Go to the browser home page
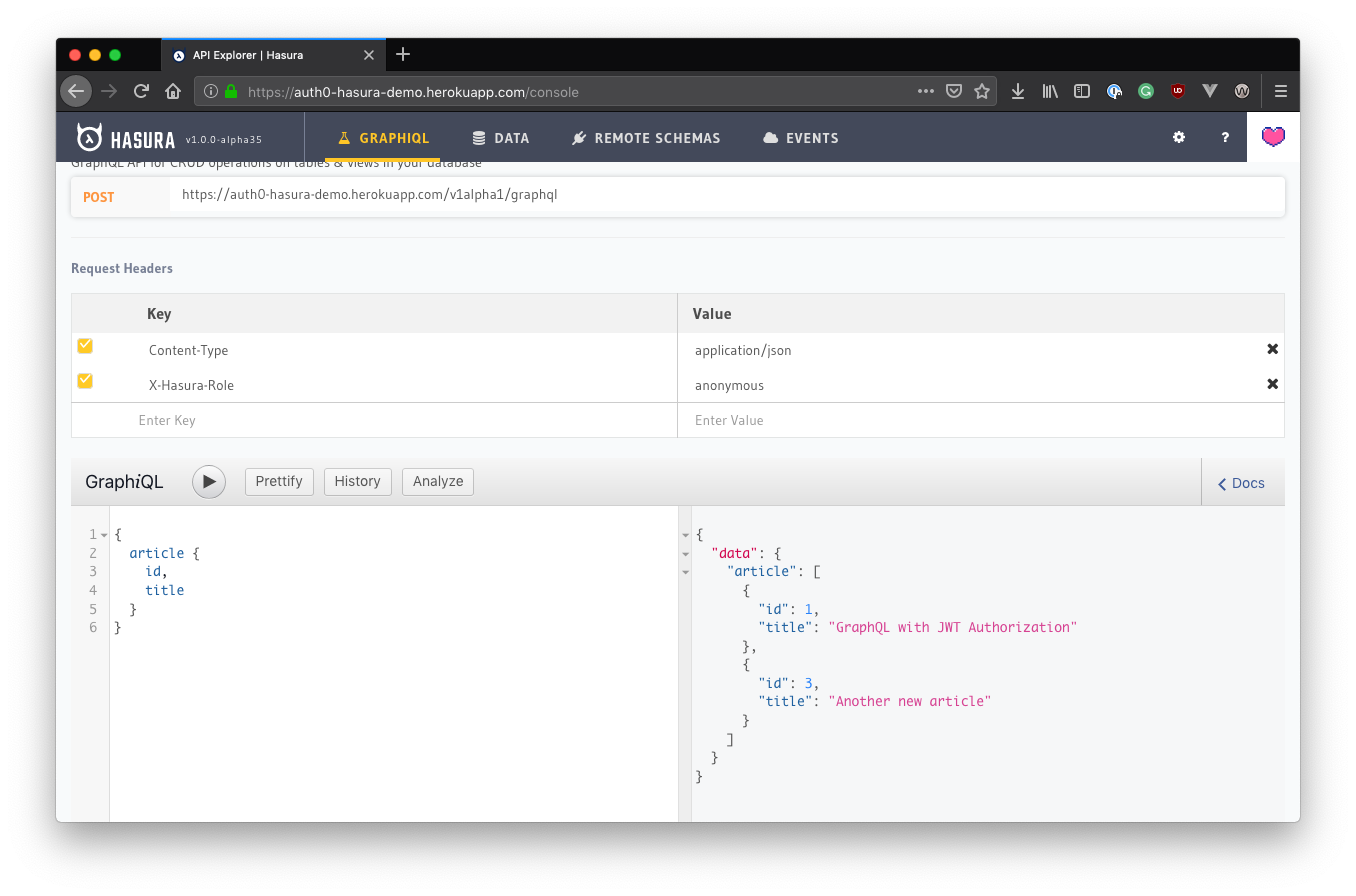Image resolution: width=1356 pixels, height=896 pixels. 173,91
